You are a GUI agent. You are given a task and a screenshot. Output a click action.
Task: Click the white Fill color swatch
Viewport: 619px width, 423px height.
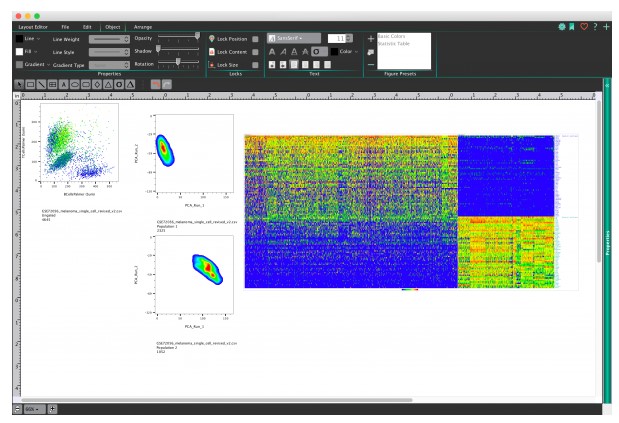click(x=19, y=52)
